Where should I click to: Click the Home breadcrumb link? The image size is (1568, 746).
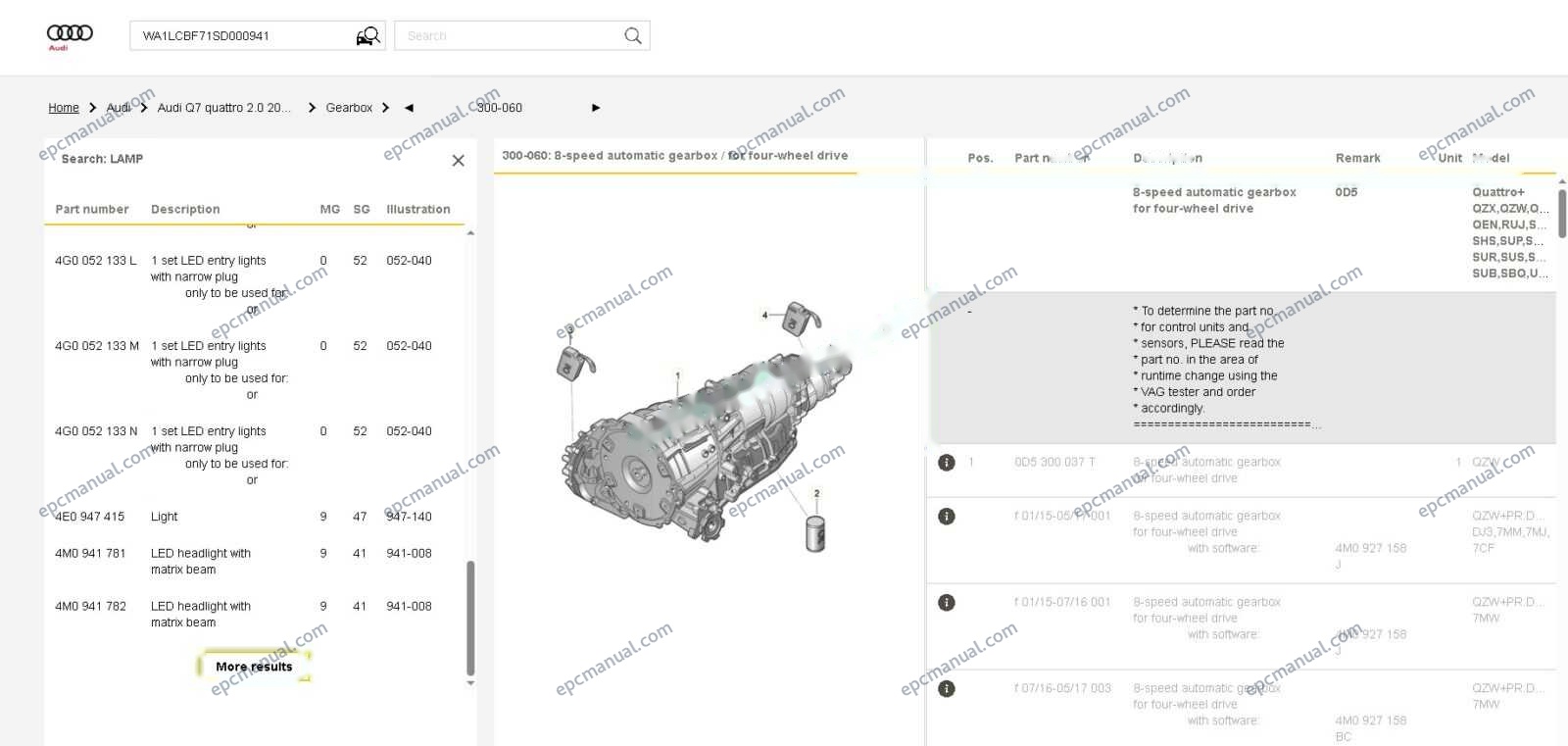[x=64, y=108]
